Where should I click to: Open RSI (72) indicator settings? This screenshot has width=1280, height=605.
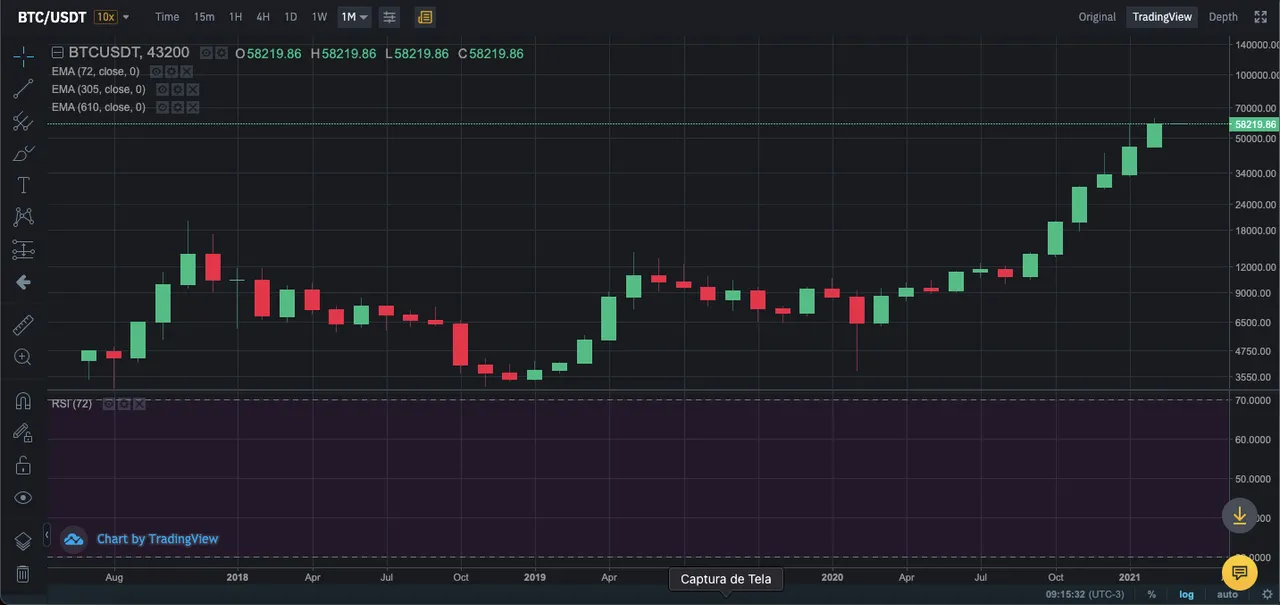coord(123,404)
